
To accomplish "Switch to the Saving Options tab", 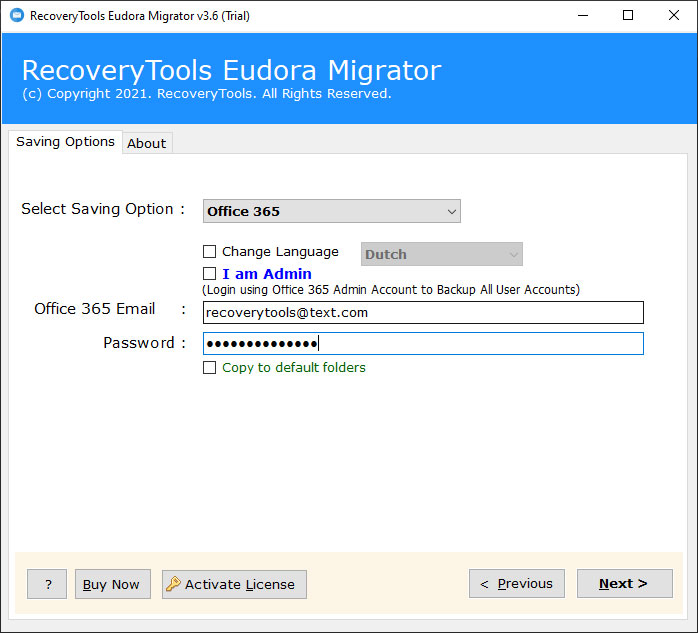I will pos(65,142).
